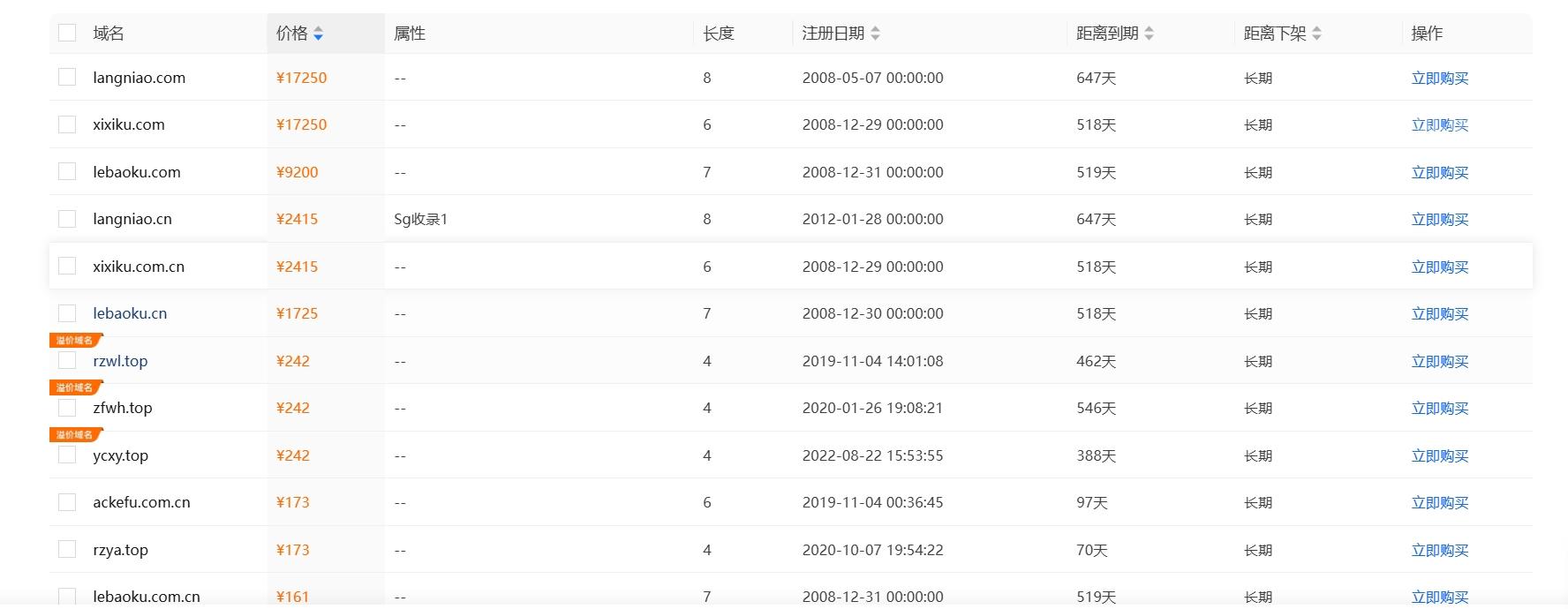Image resolution: width=1568 pixels, height=609 pixels.
Task: Check the box for langniao.com
Action: [x=67, y=77]
